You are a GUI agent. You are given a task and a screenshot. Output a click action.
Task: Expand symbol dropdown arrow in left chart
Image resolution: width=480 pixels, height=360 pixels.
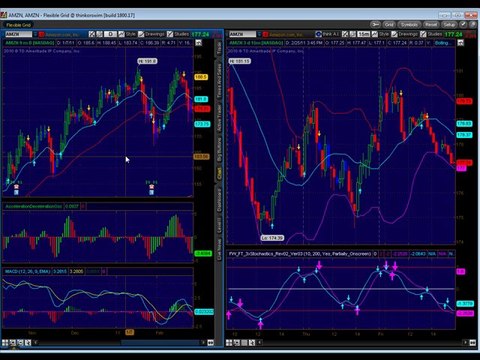tap(35, 34)
